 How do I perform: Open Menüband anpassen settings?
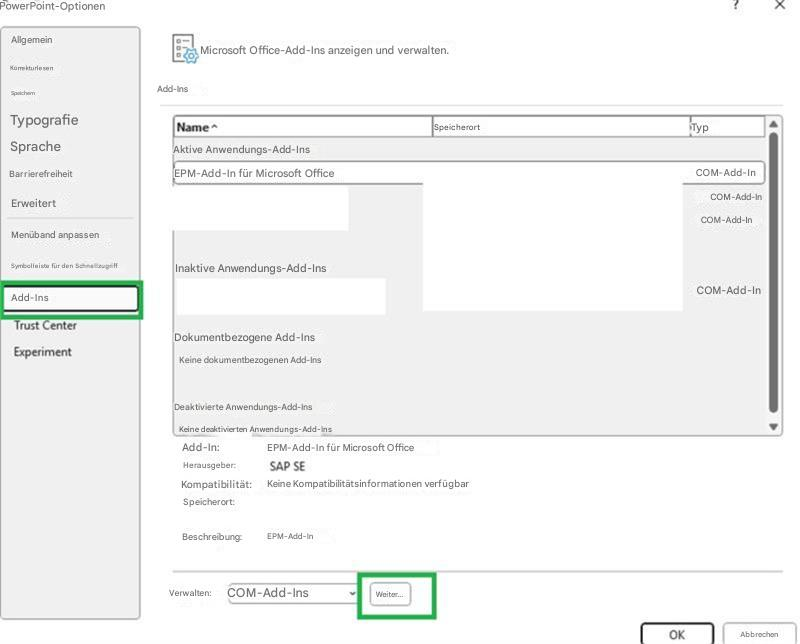55,235
